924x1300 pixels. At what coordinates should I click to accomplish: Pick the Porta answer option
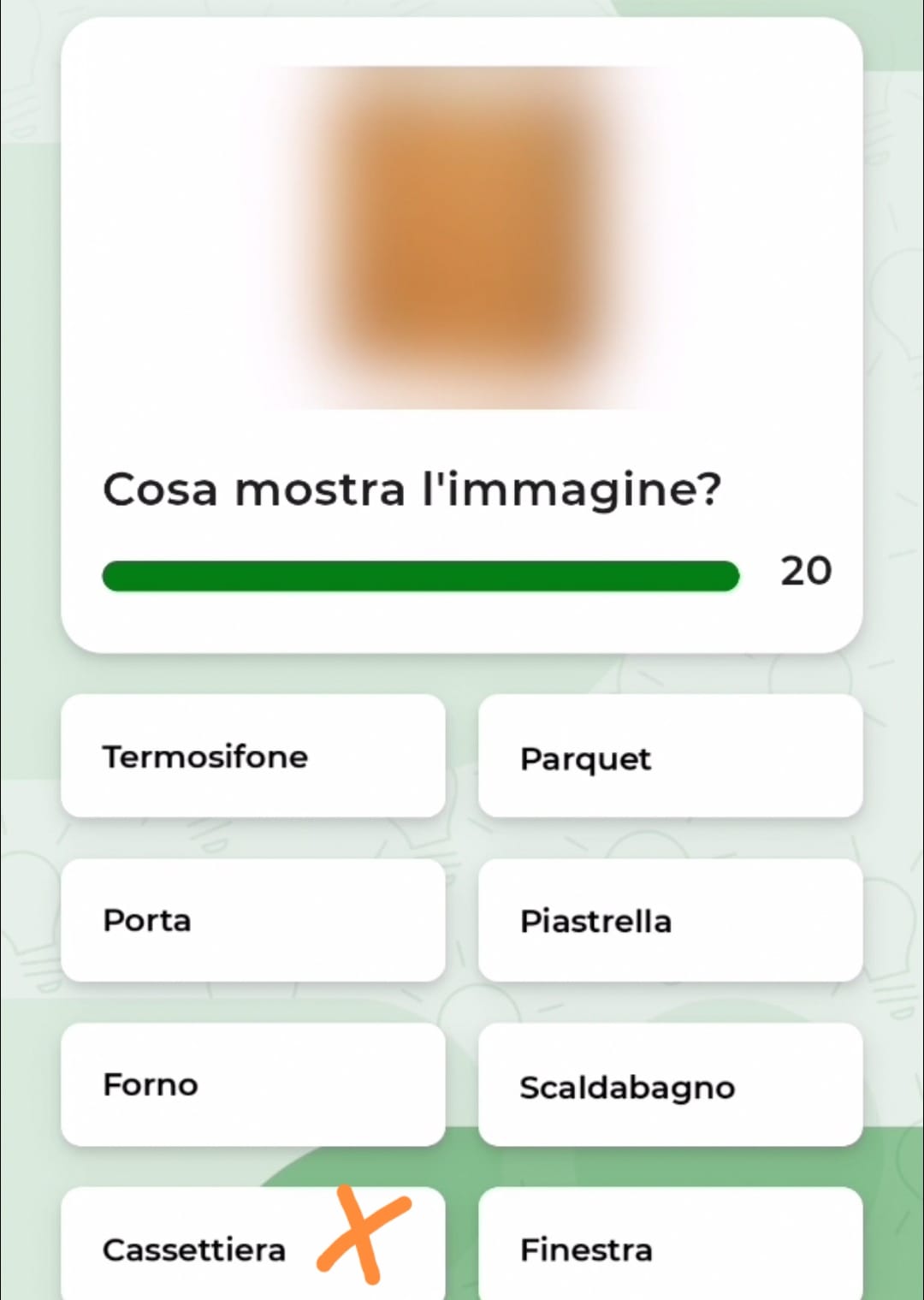[x=252, y=920]
